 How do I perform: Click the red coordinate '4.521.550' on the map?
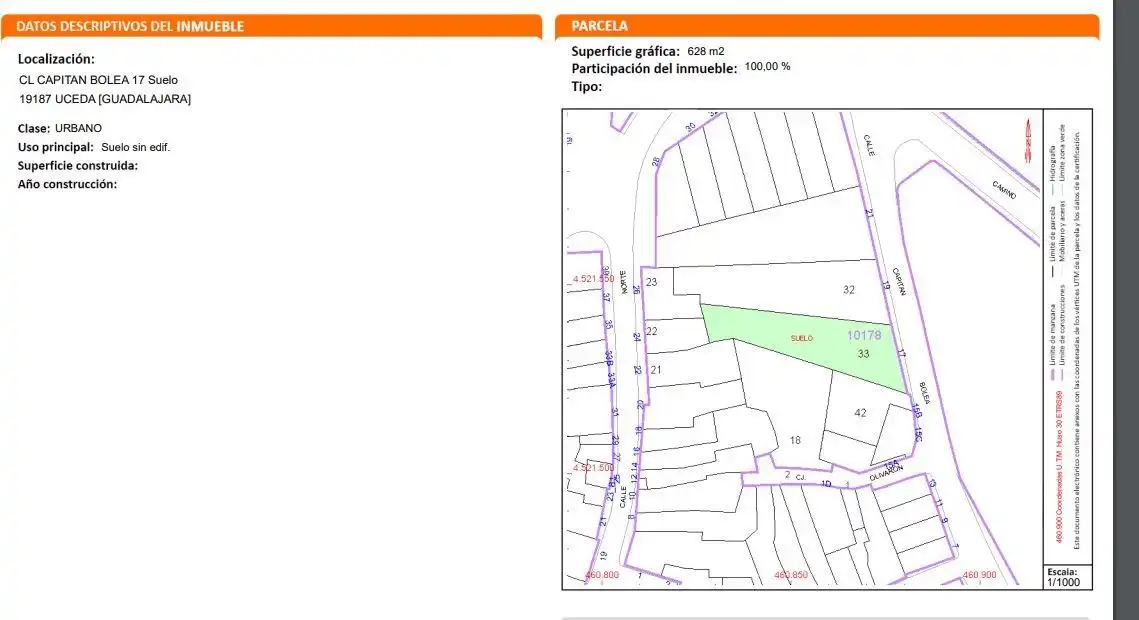tap(593, 279)
